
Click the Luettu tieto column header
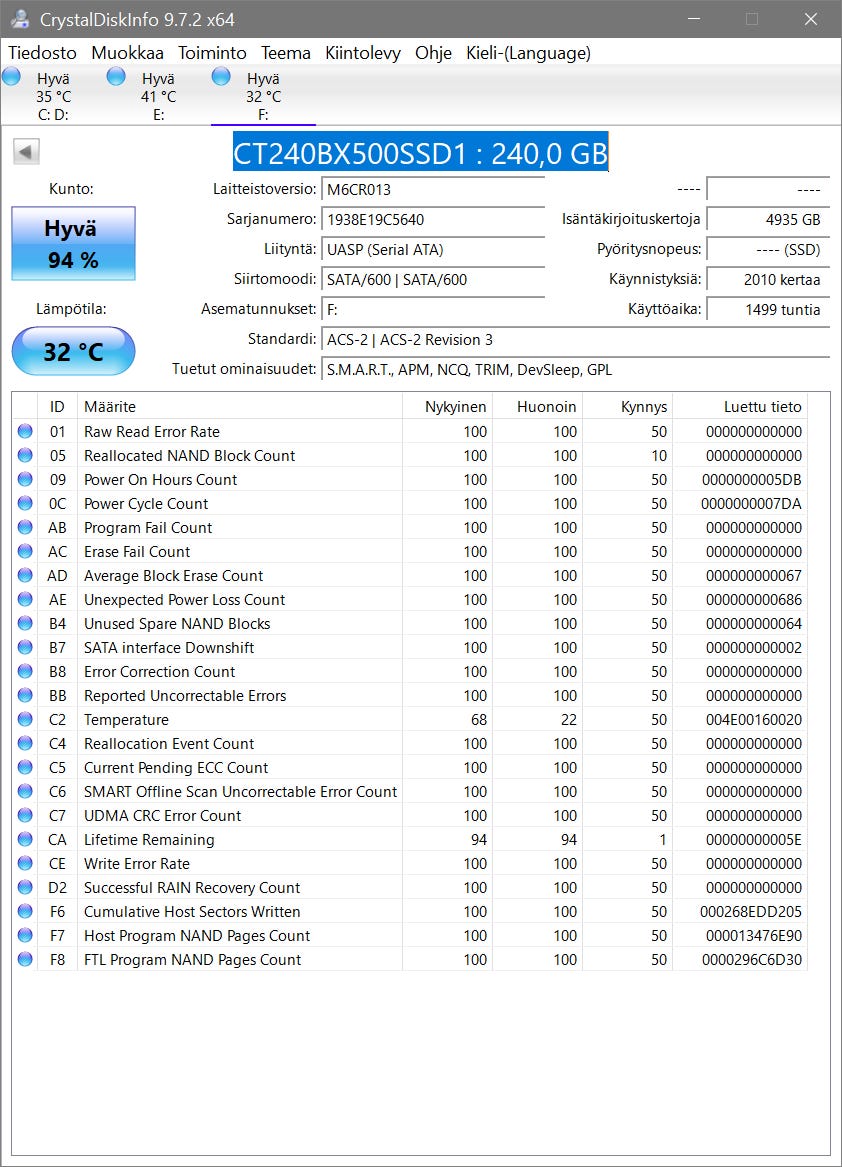[x=740, y=406]
